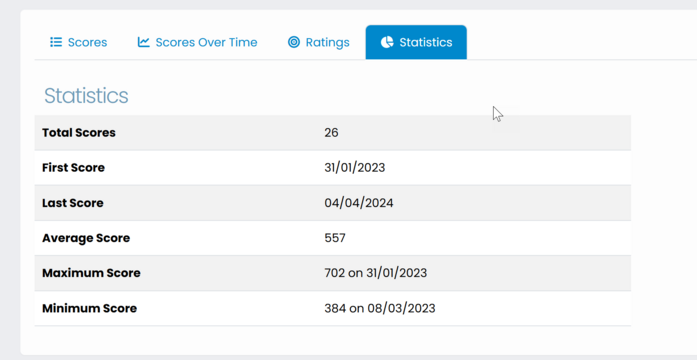
Task: Select the Last Score row label
Action: click(x=73, y=203)
